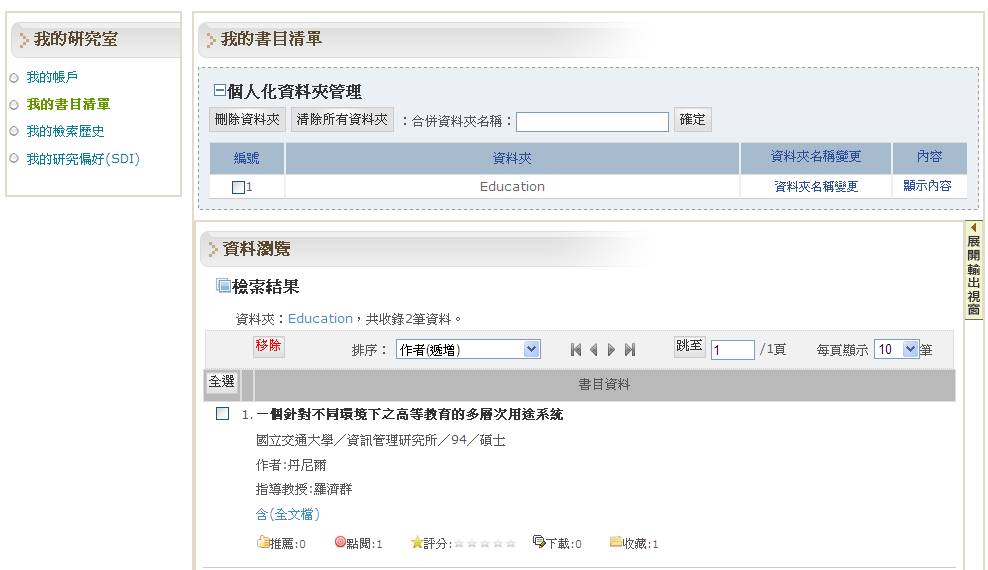Check the Education folder row checkbox
The height and width of the screenshot is (570, 988).
point(238,187)
